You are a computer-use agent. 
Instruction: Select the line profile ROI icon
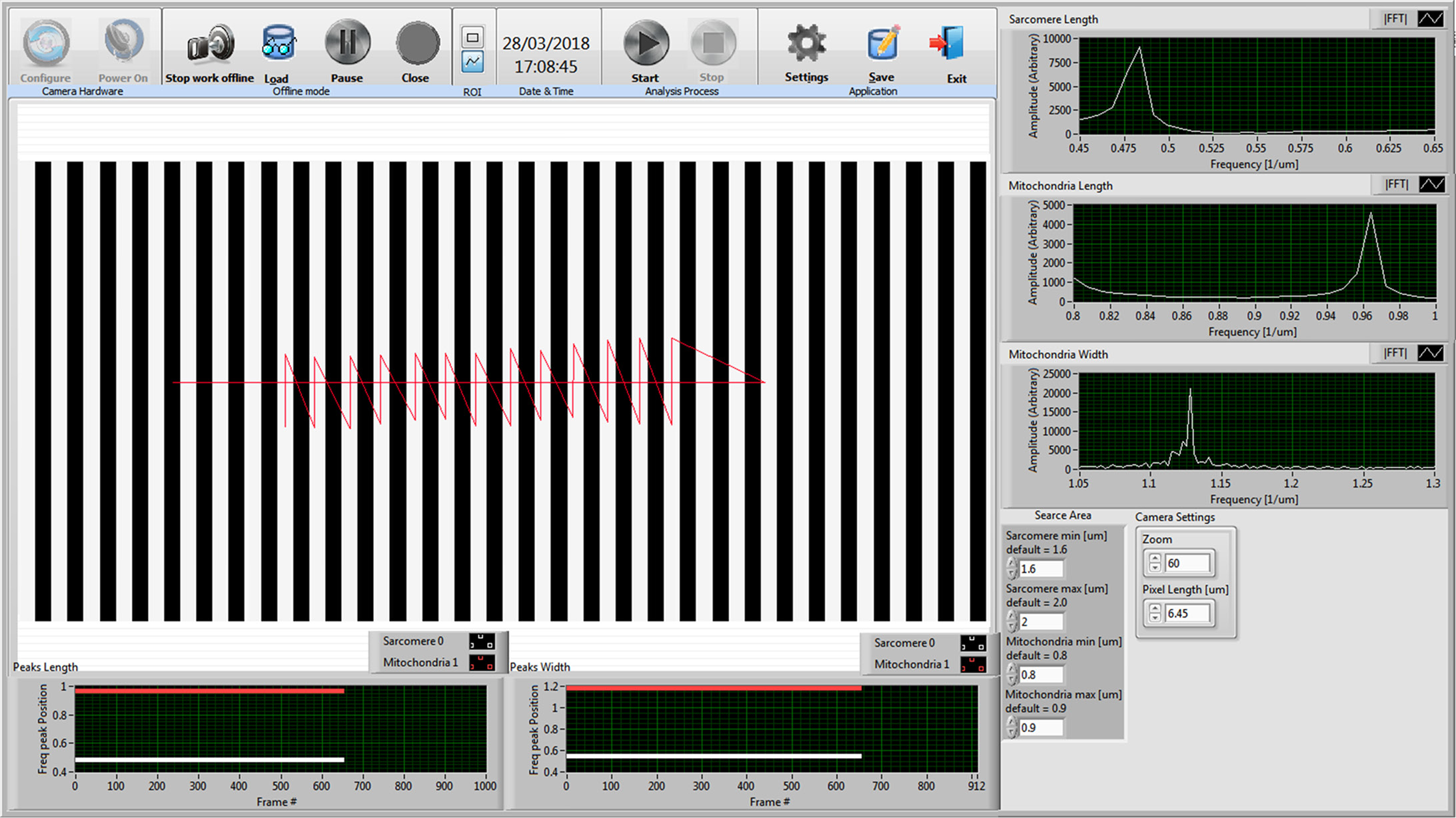coord(472,62)
